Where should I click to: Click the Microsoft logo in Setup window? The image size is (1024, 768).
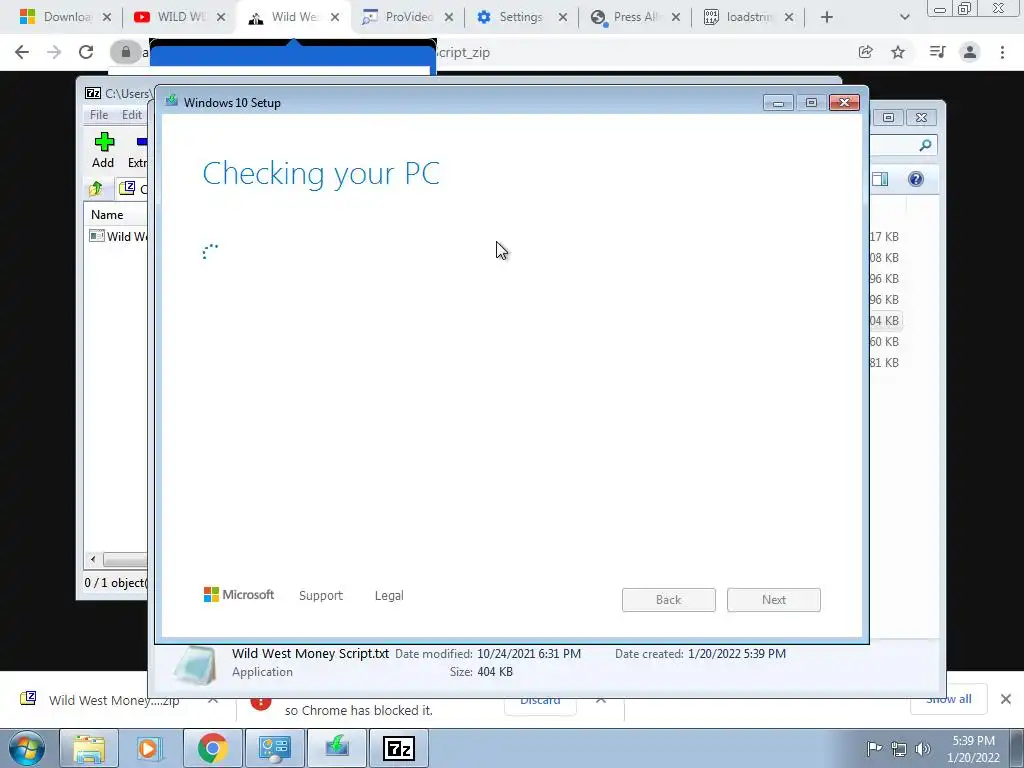(239, 595)
